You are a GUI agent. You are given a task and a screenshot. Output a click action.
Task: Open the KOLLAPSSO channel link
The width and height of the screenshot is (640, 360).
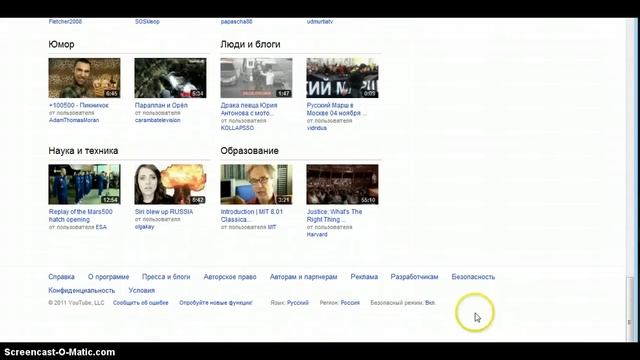click(237, 128)
